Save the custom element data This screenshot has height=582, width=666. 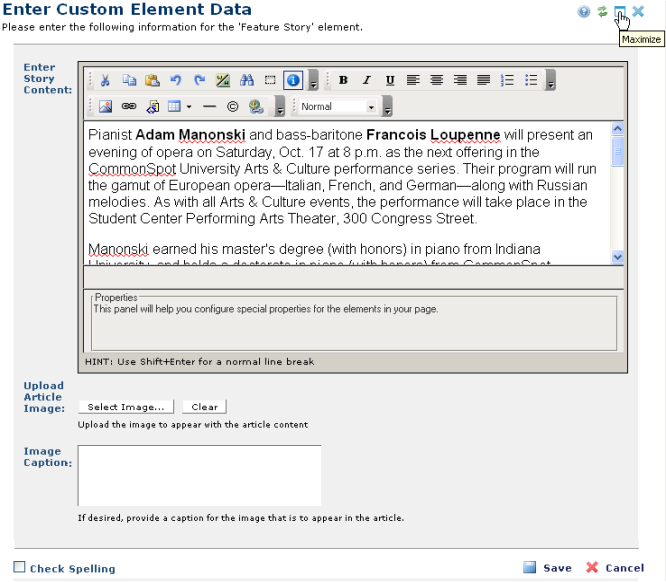coord(548,567)
